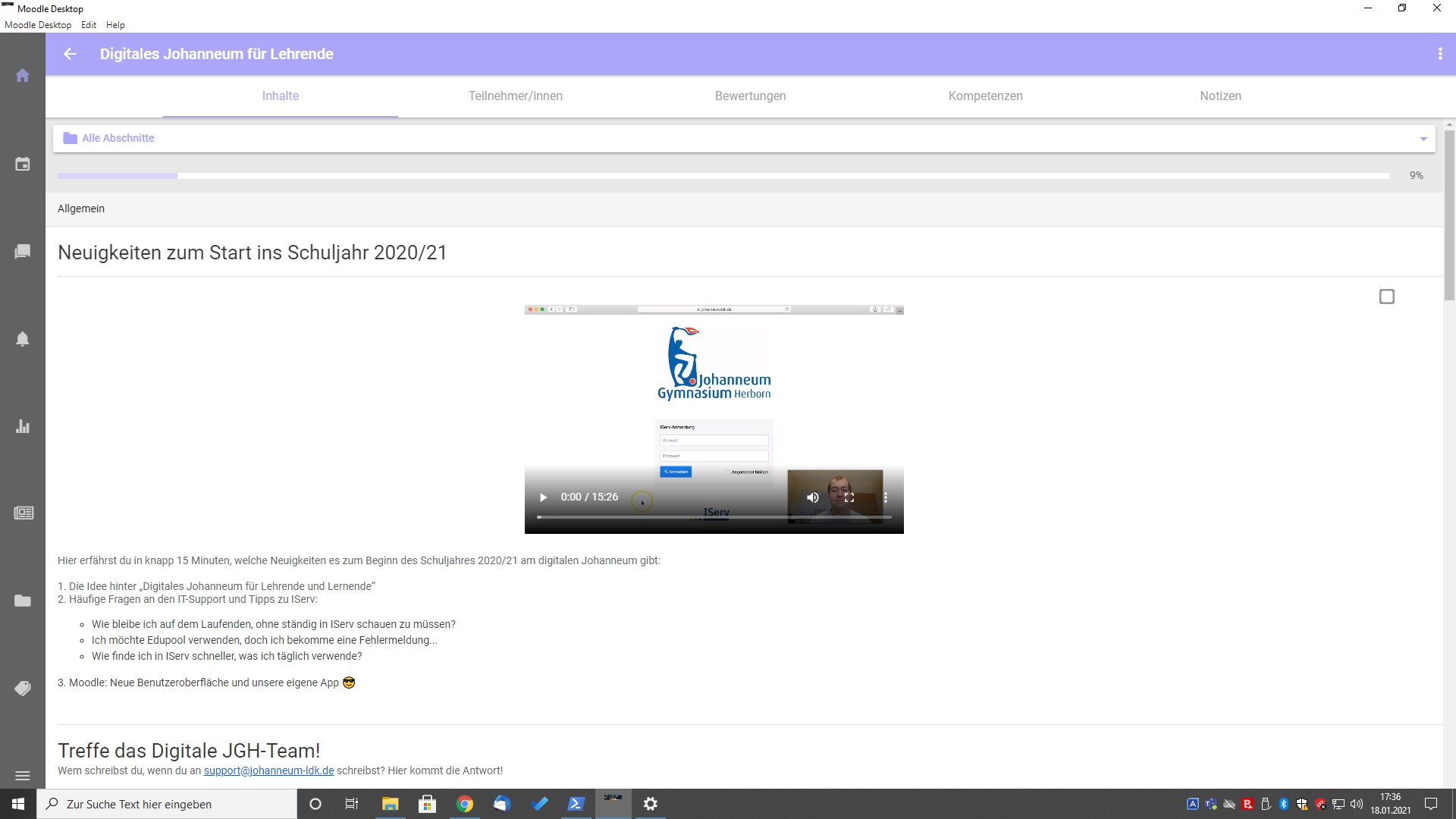Mute the video using speaker icon
This screenshot has width=1456, height=819.
coord(812,497)
